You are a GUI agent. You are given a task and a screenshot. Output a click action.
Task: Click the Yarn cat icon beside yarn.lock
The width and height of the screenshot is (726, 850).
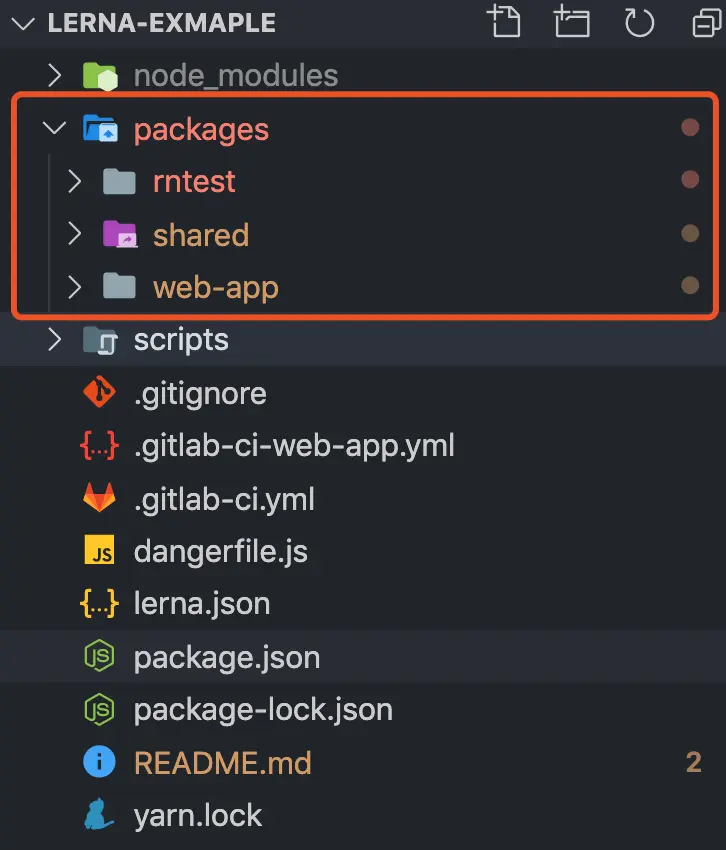[99, 815]
